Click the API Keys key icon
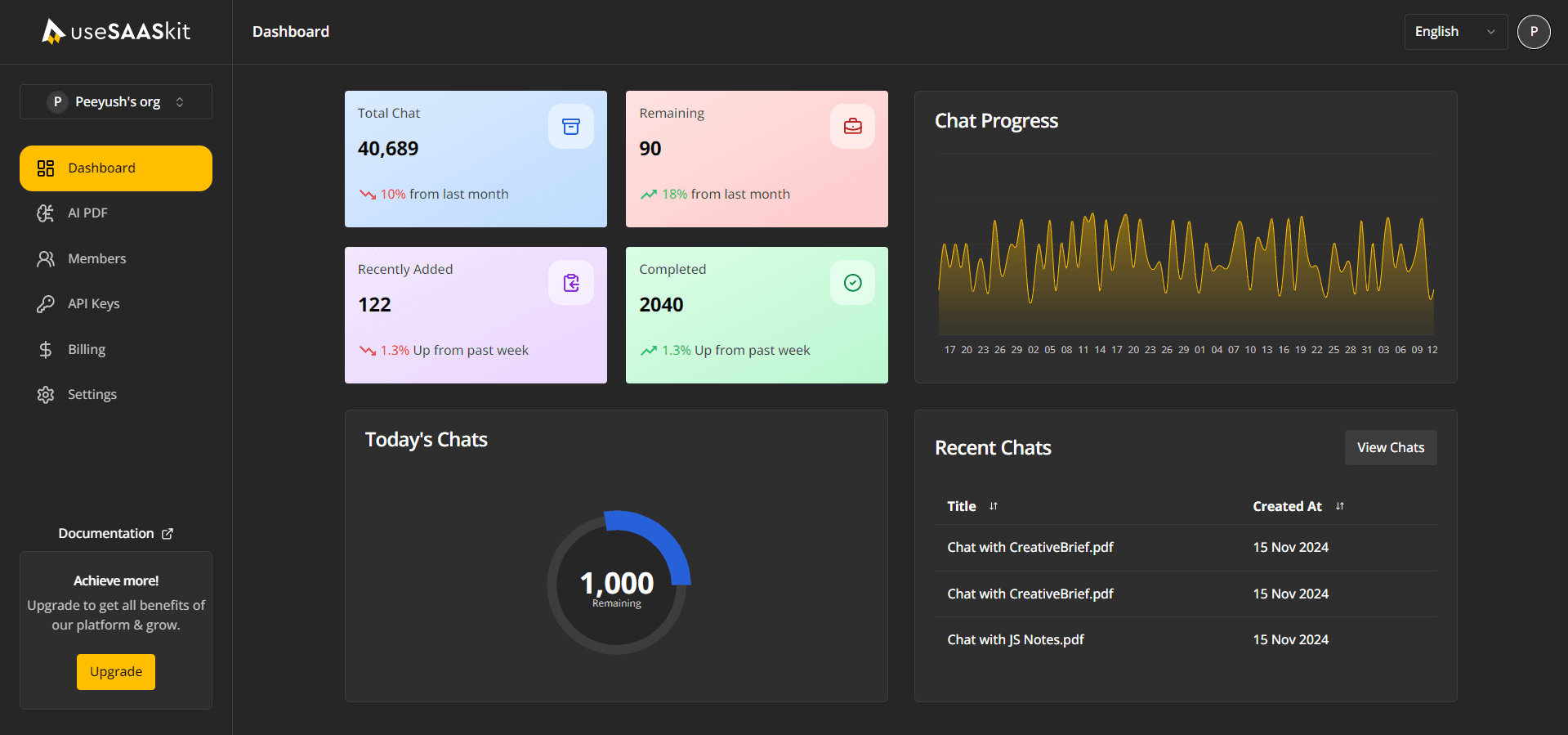The width and height of the screenshot is (1568, 735). (x=46, y=304)
